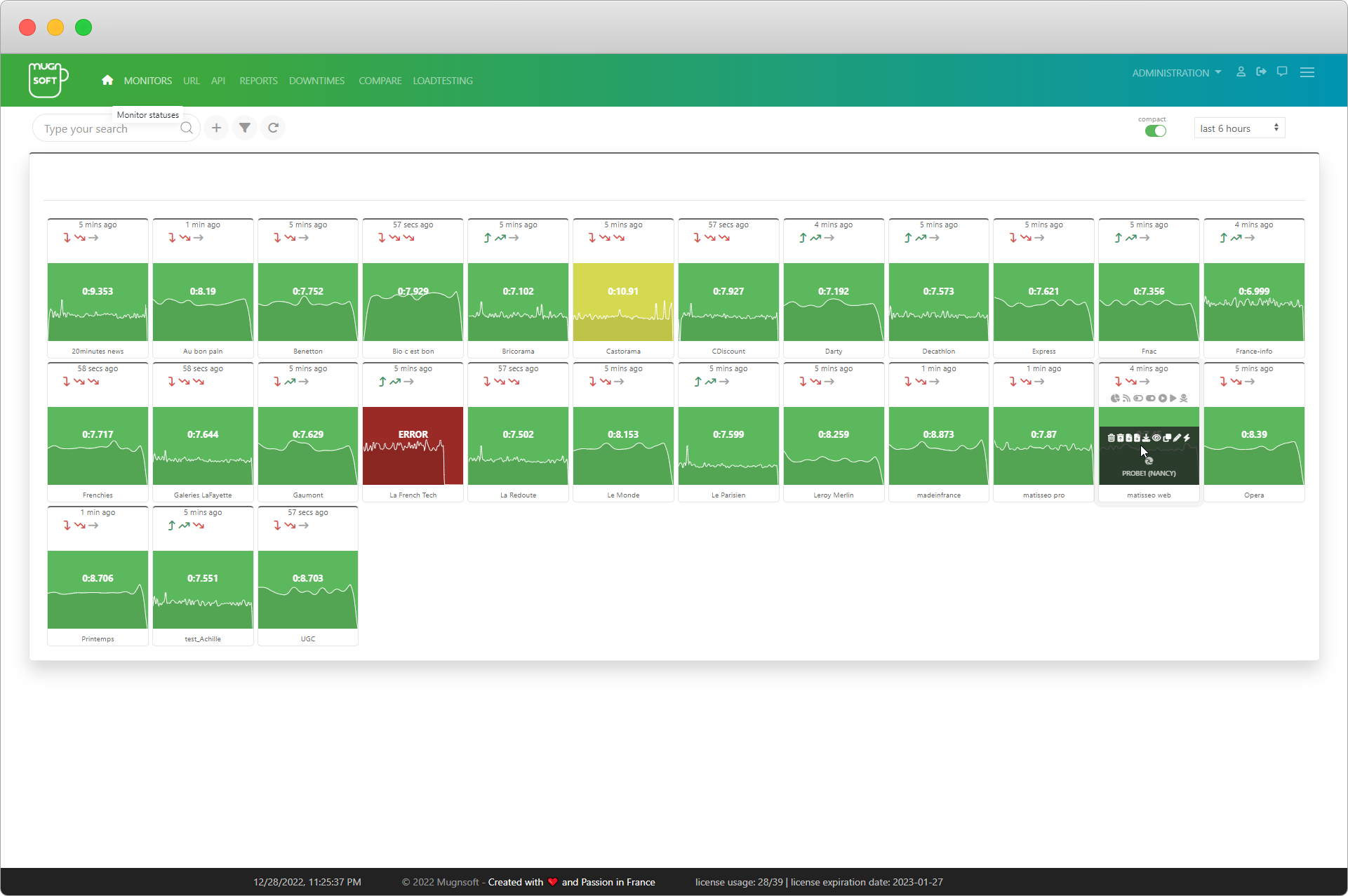Click the Opera 0:8.39 tile

click(1254, 446)
